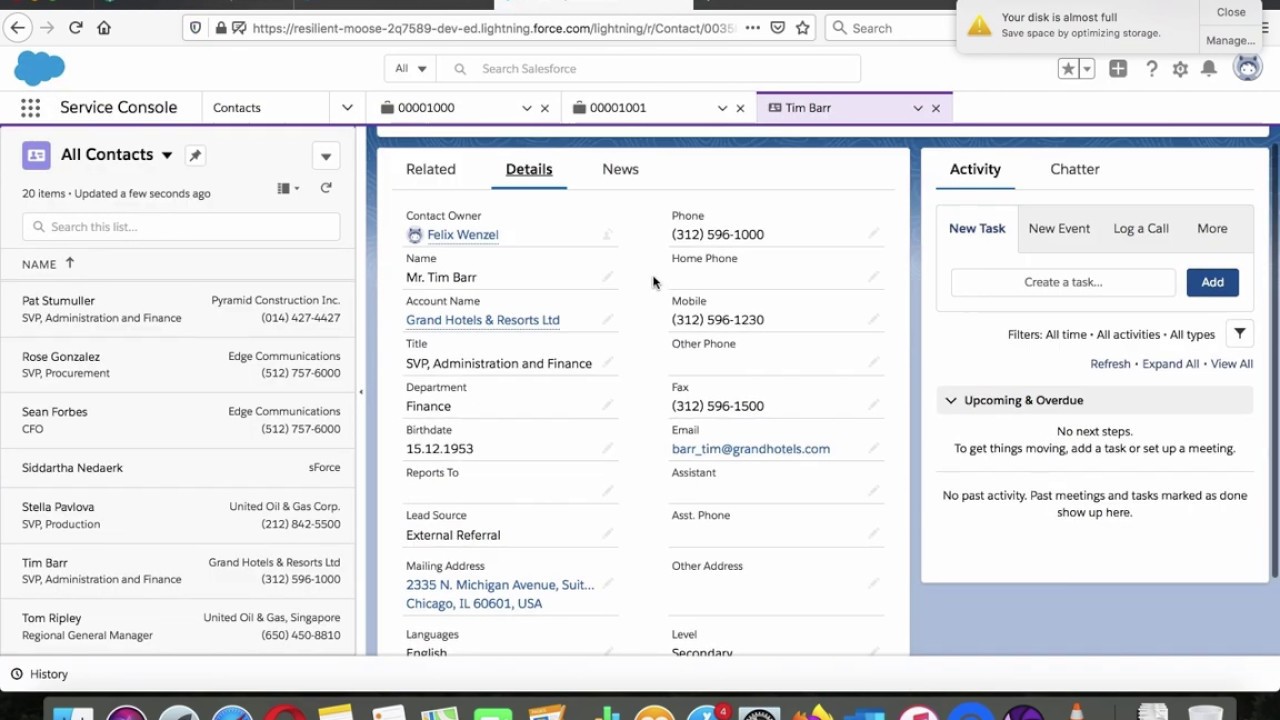The width and height of the screenshot is (1280, 720).
Task: Edit the Name field pencil
Action: [607, 277]
